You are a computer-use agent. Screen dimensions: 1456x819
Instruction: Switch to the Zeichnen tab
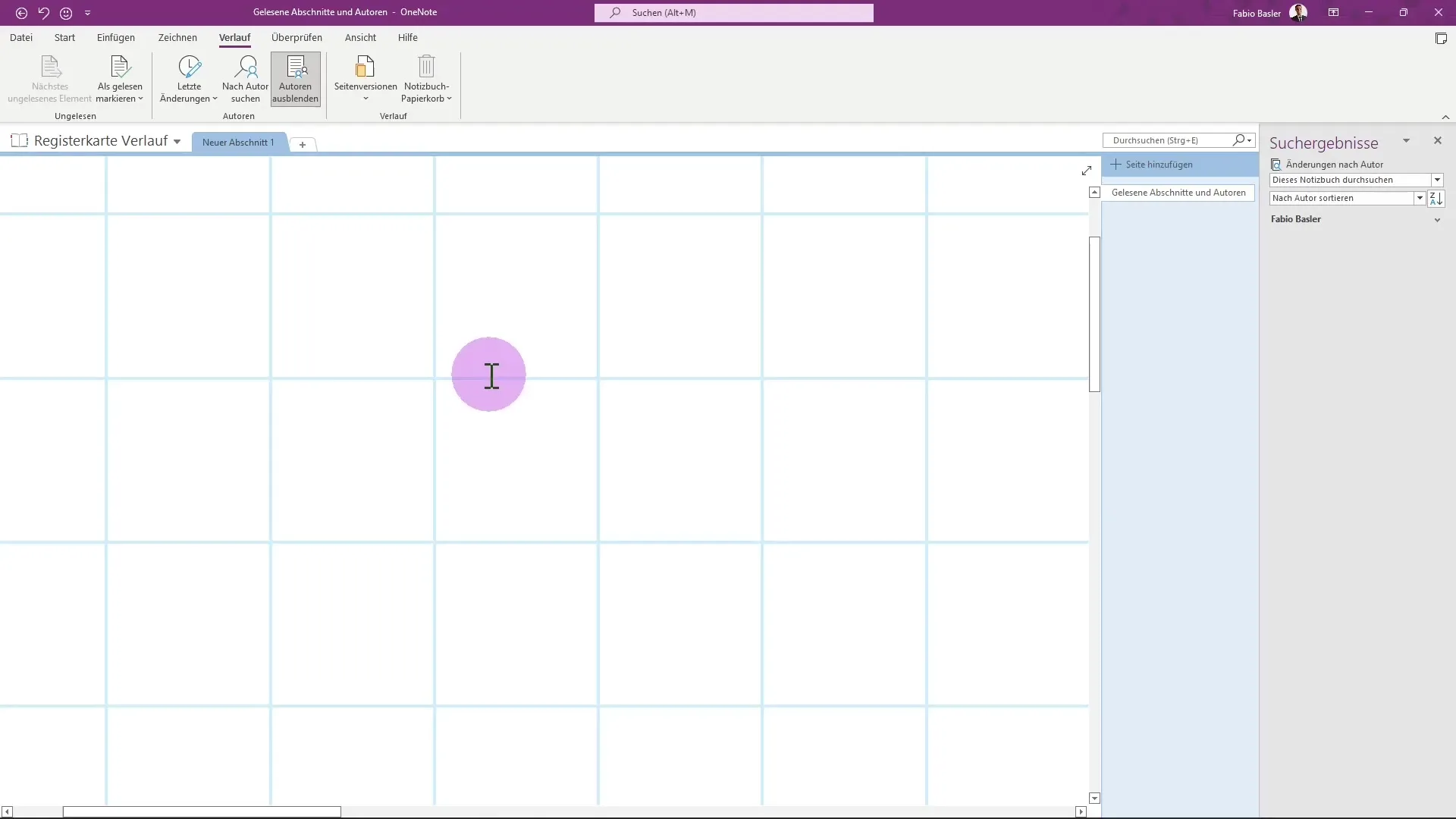(177, 37)
